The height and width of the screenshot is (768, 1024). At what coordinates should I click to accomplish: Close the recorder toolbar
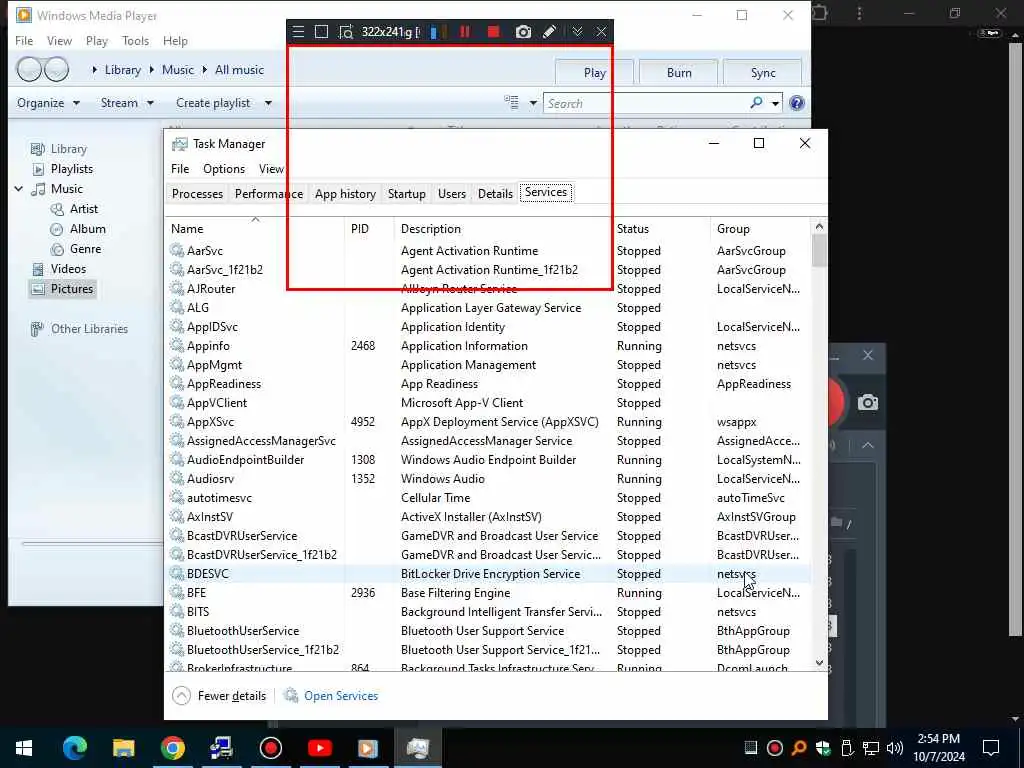[x=601, y=31]
